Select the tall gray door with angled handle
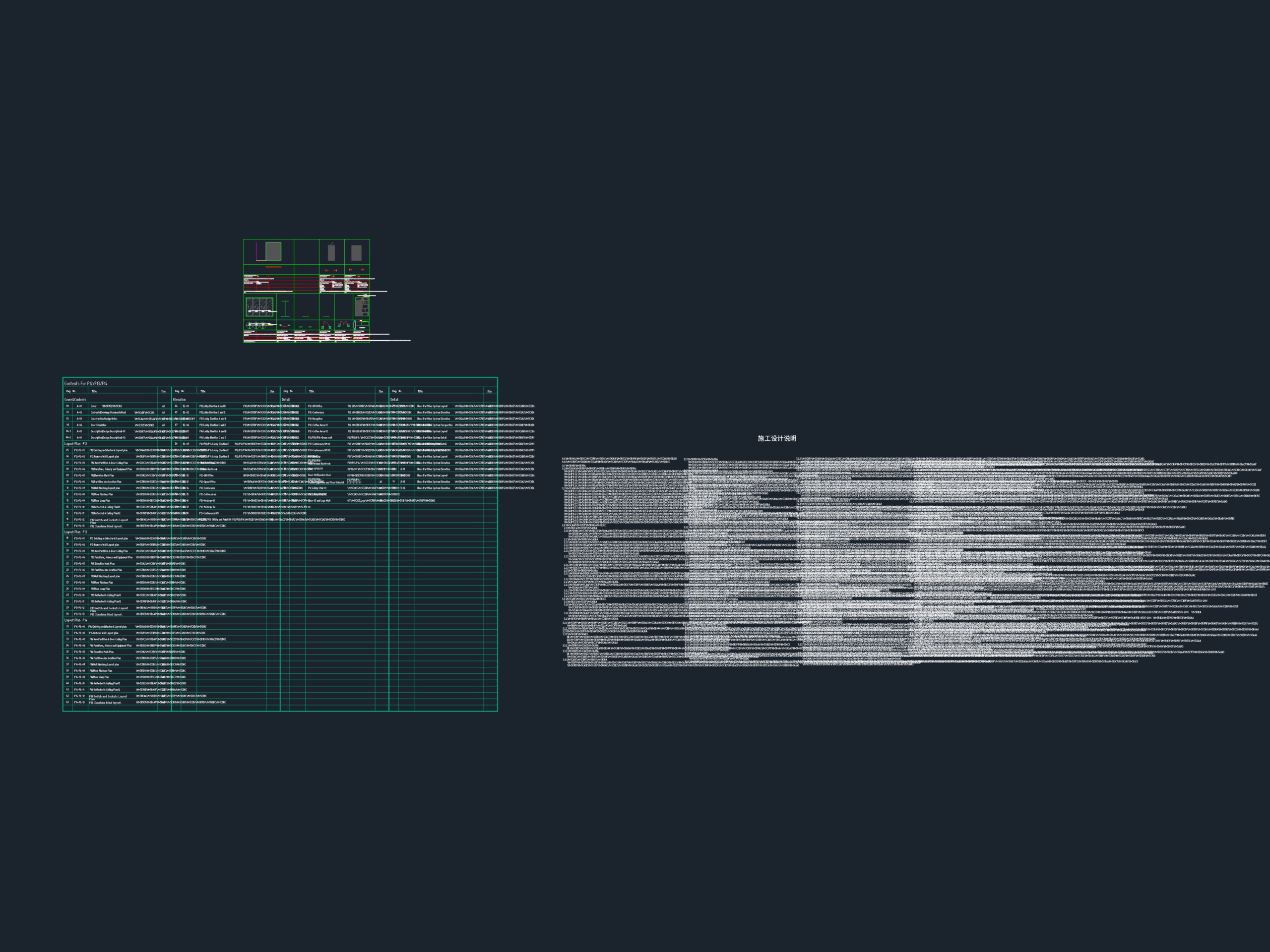1270x952 pixels. (x=331, y=251)
